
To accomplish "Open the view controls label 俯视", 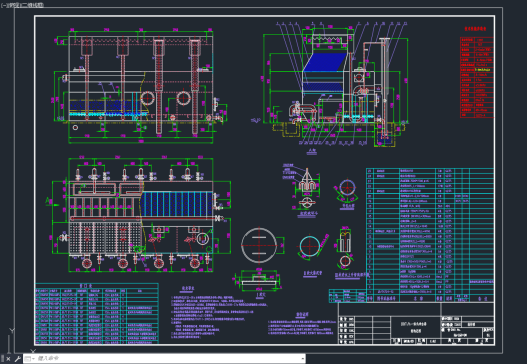I will [13, 5].
